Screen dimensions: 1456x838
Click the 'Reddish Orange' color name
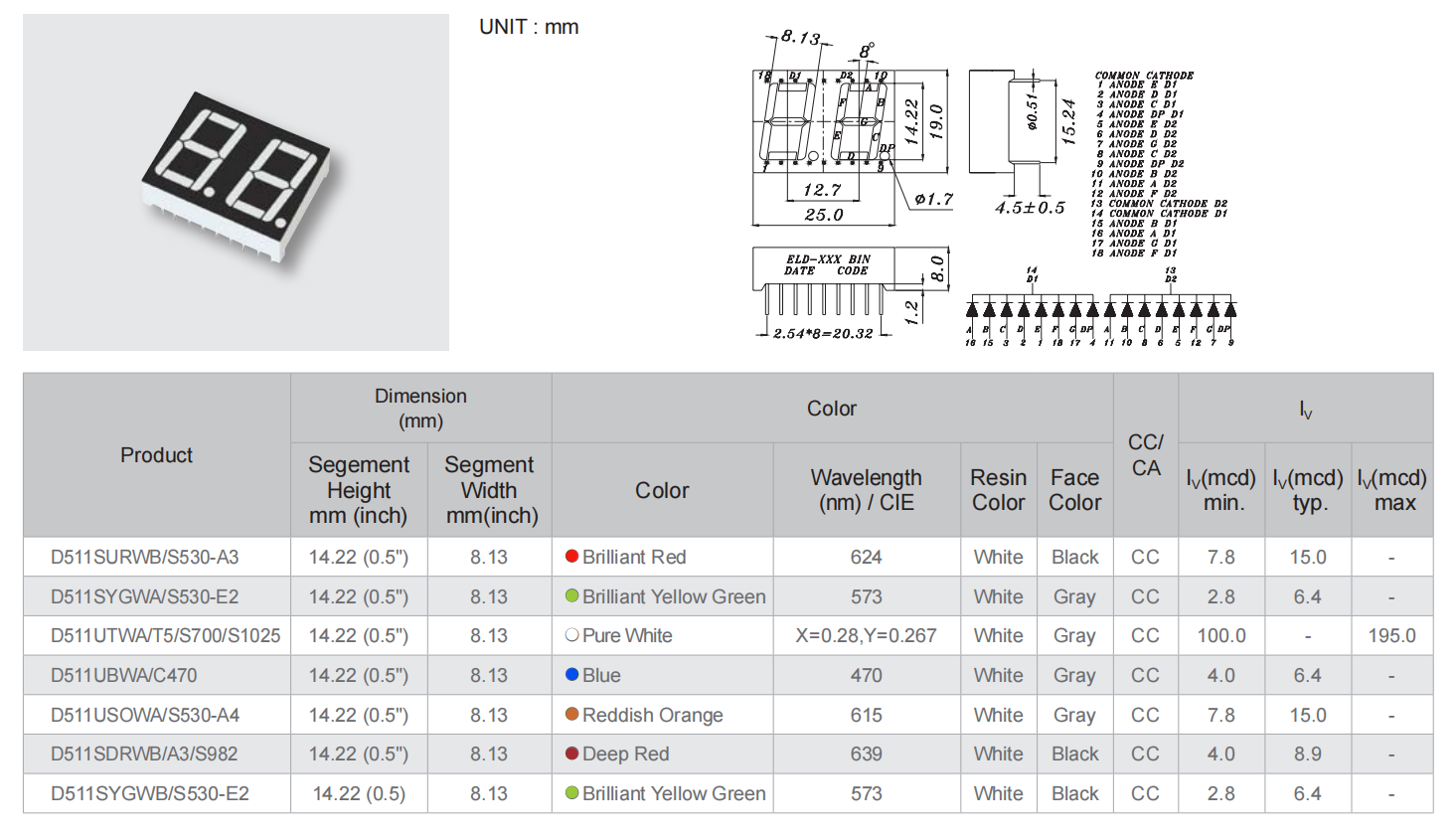(x=653, y=715)
